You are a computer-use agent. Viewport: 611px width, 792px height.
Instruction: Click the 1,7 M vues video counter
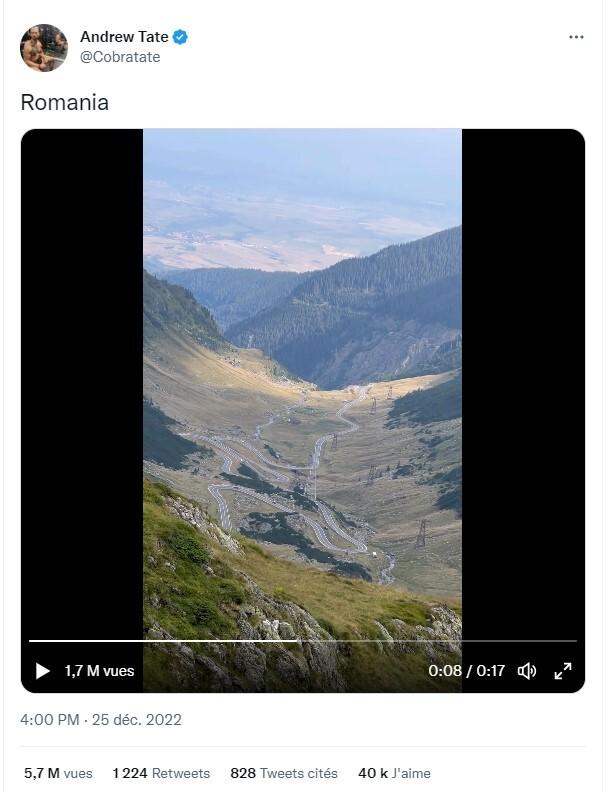(99, 671)
